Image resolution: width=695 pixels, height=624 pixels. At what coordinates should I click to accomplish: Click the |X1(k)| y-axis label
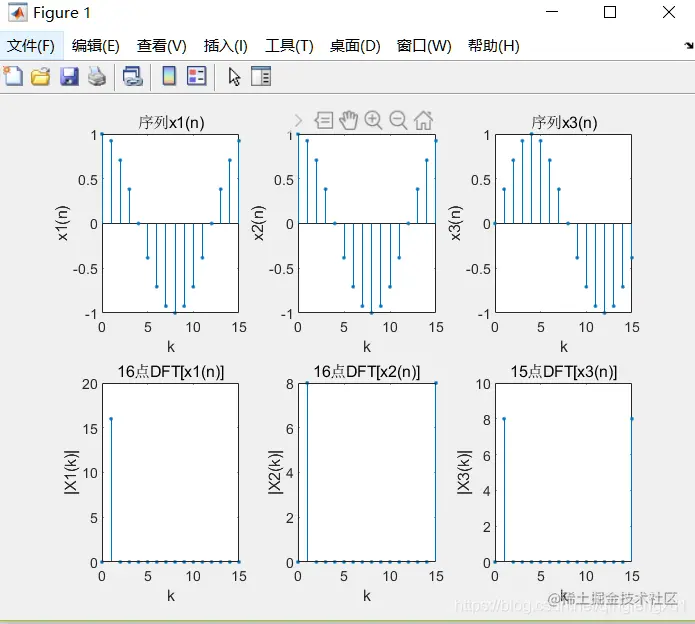tap(71, 472)
